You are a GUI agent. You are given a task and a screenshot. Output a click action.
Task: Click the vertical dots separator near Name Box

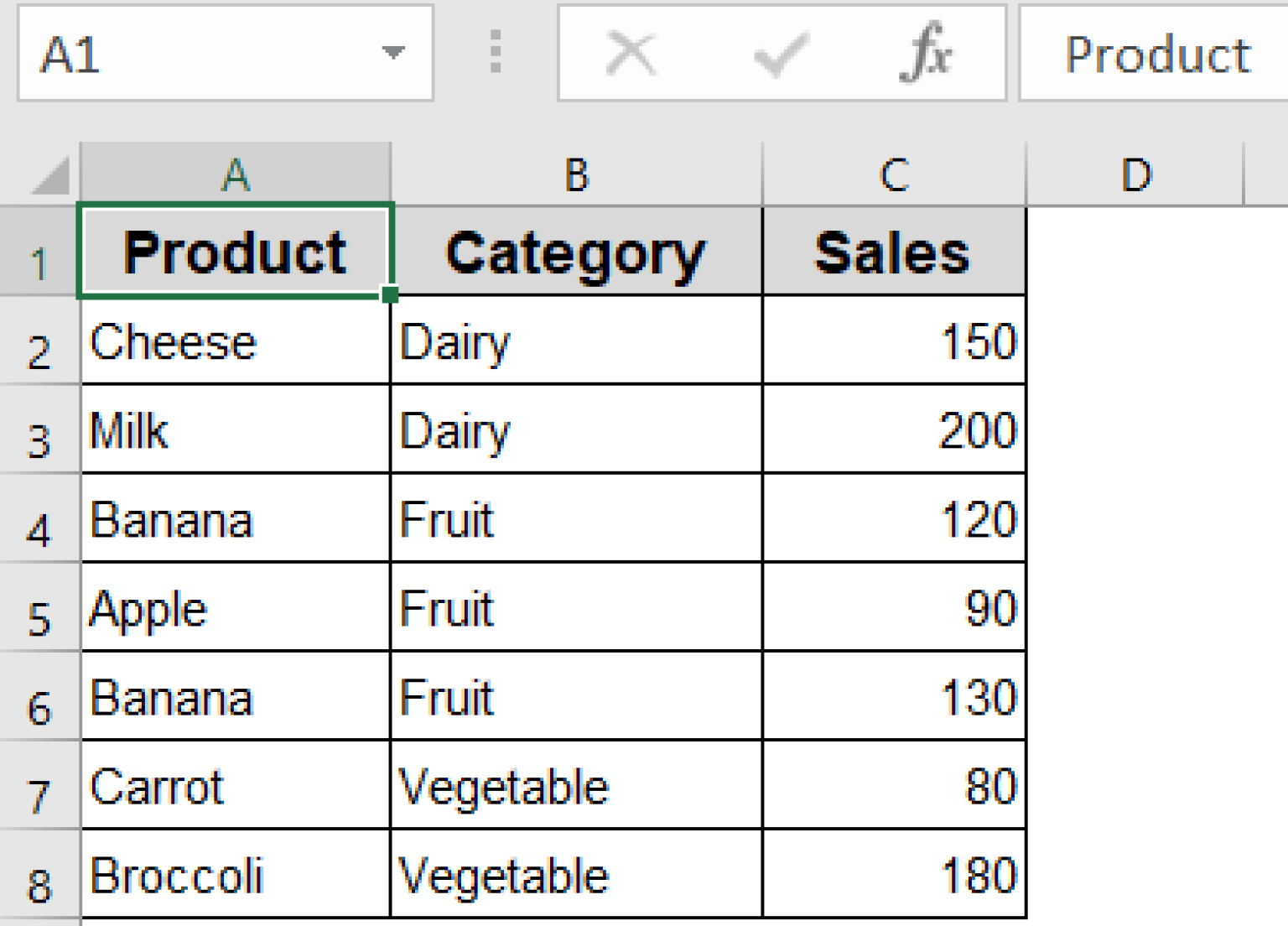494,52
